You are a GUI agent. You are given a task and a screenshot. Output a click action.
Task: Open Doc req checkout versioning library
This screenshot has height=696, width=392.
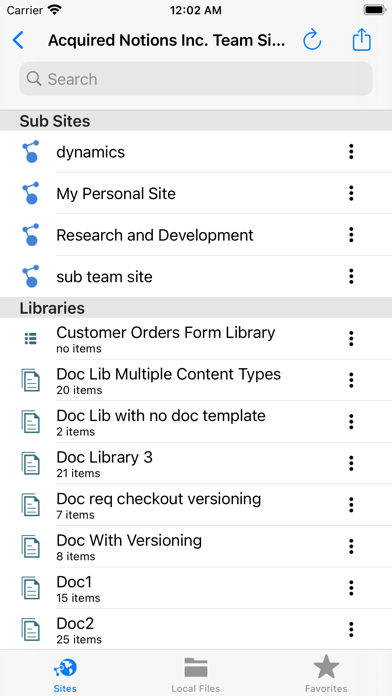pos(196,505)
